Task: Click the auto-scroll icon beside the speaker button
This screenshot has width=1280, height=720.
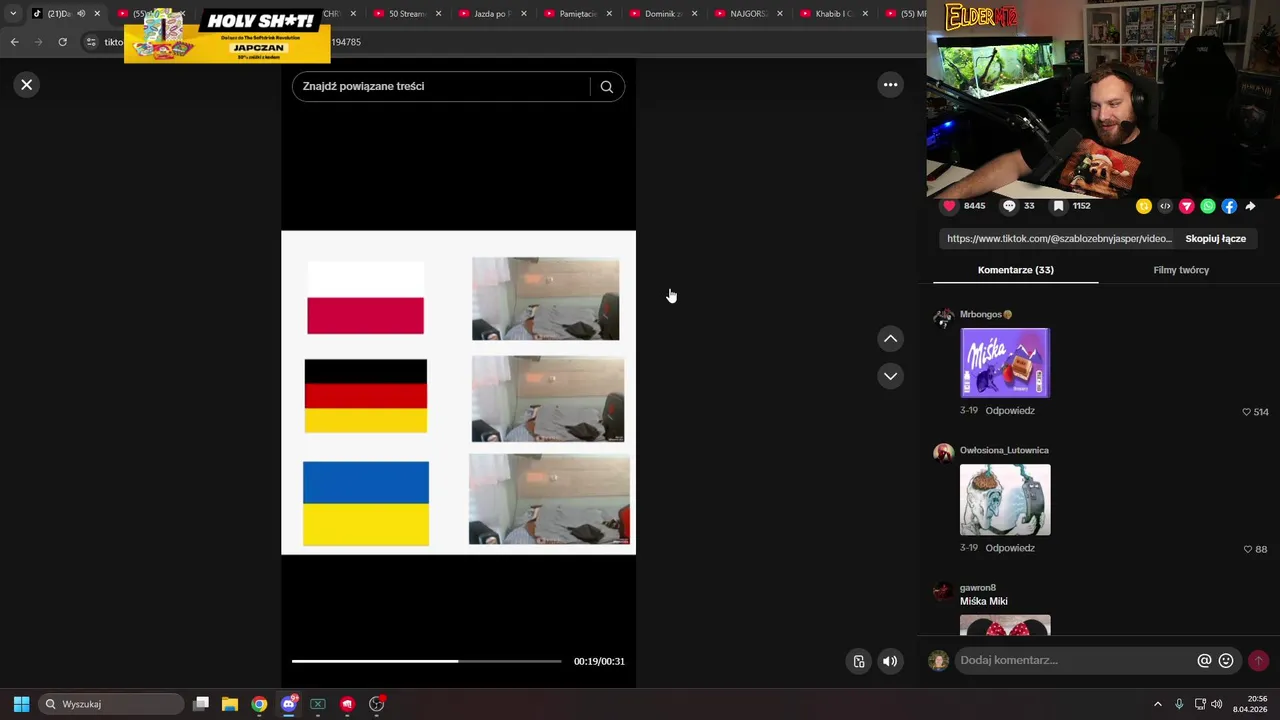Action: pyautogui.click(x=858, y=661)
